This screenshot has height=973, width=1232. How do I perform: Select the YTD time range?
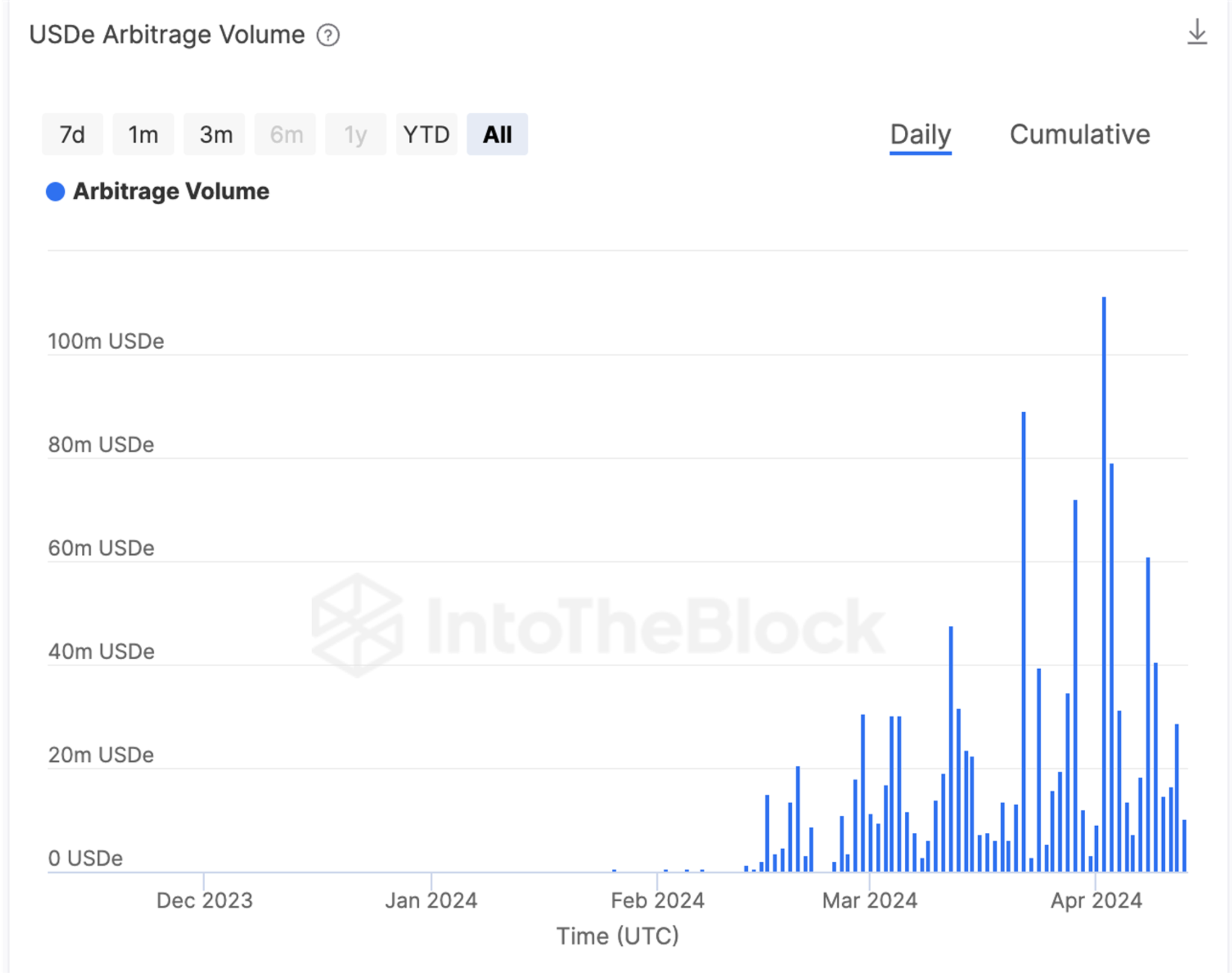click(x=427, y=135)
